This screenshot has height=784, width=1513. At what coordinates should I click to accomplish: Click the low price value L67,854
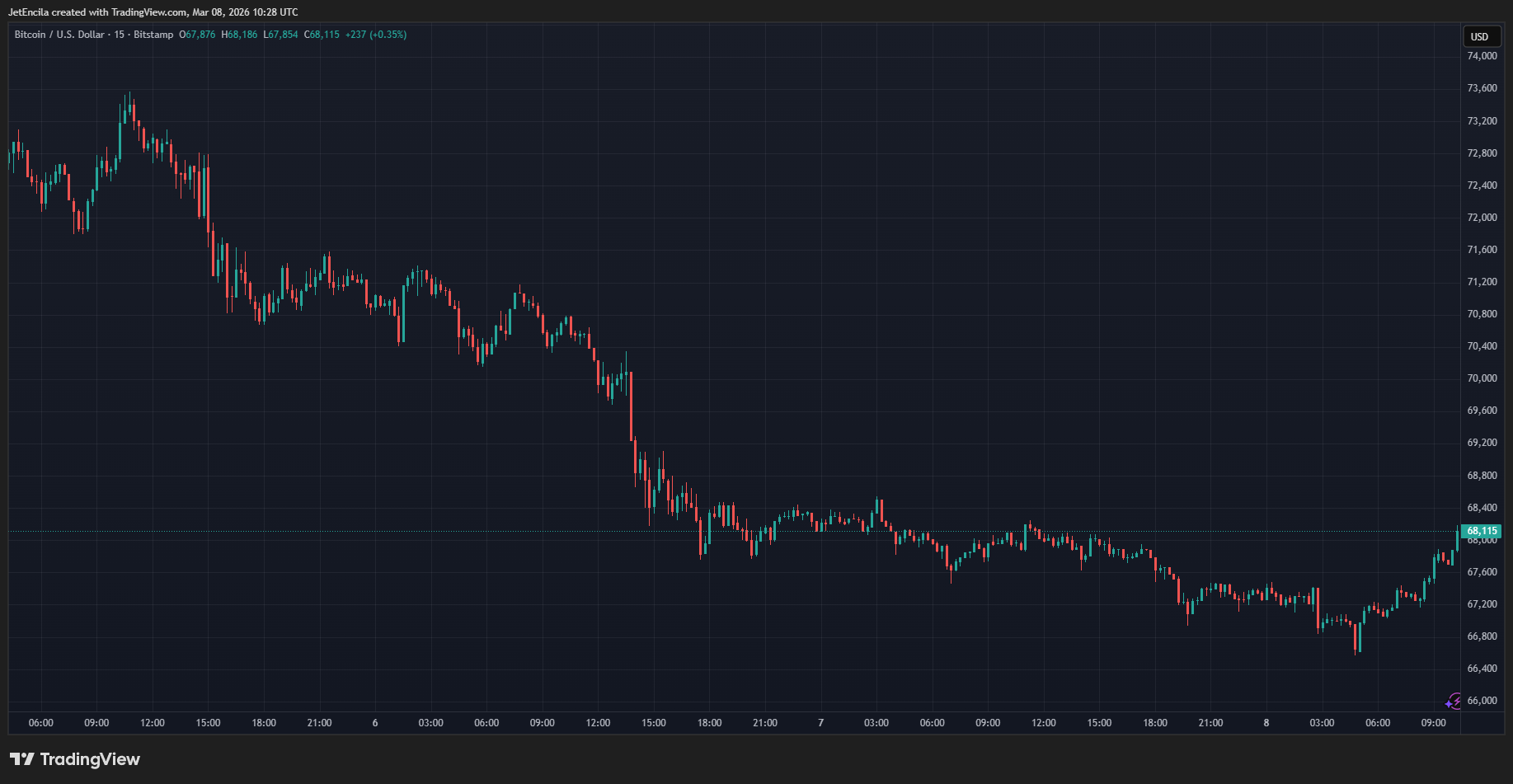pos(280,35)
